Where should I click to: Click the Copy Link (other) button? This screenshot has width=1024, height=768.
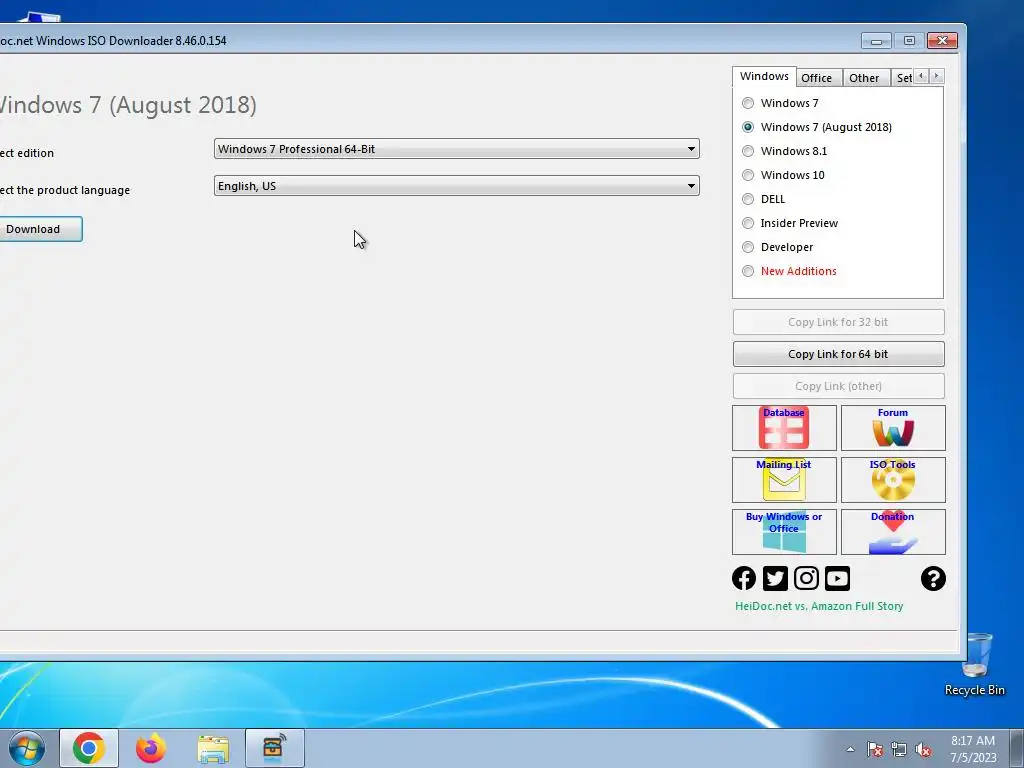pyautogui.click(x=839, y=386)
